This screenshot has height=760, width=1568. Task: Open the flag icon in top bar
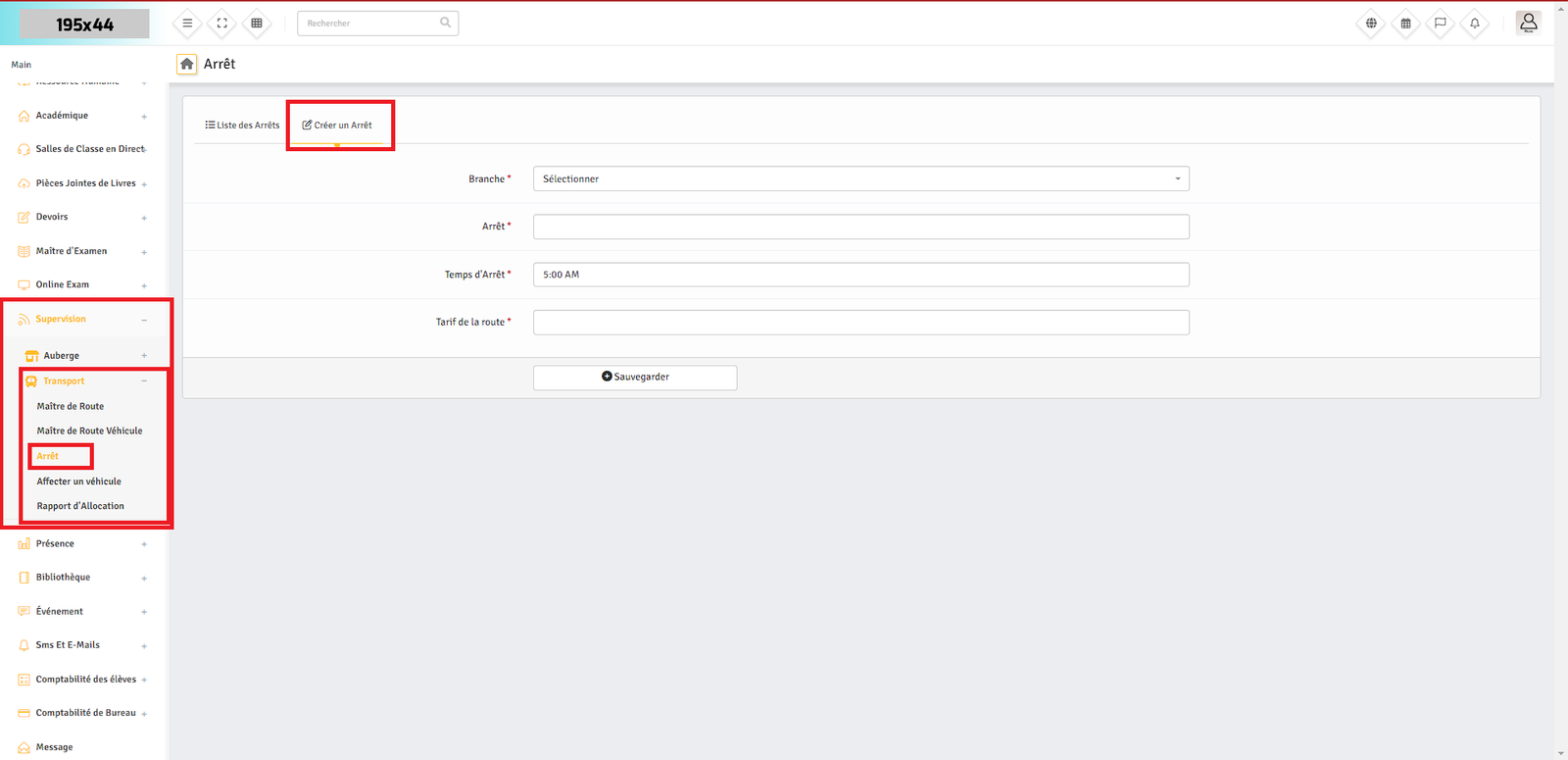[1440, 24]
